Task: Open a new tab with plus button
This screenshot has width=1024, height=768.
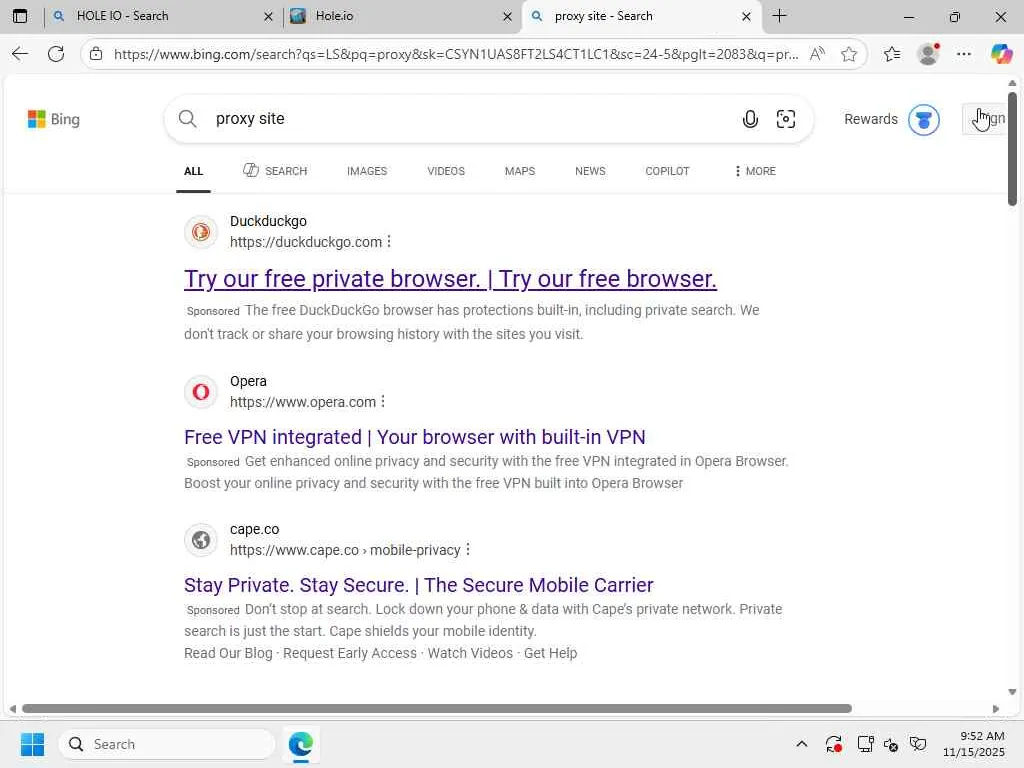Action: coord(779,16)
